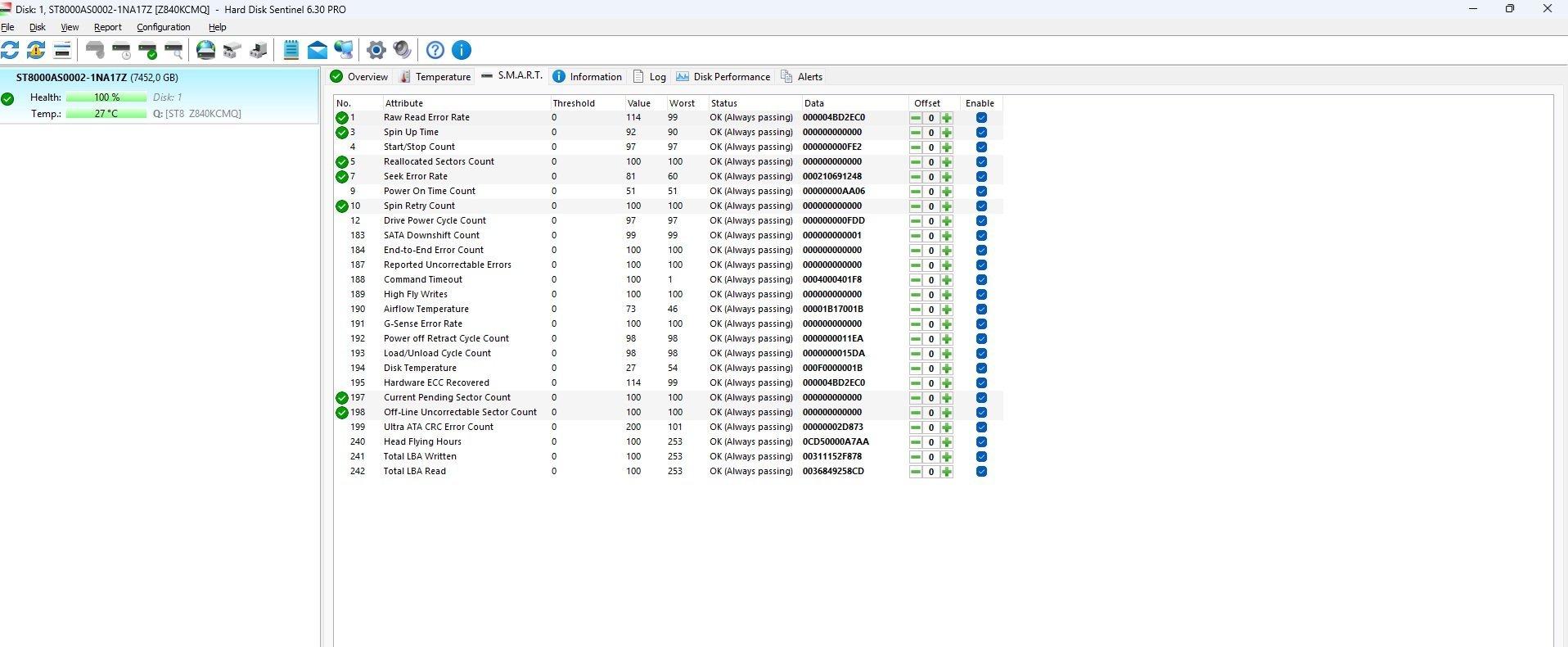Uncheck Enable box for Raw Read Error Rate
Viewport: 1568px width, 647px height.
[x=981, y=118]
